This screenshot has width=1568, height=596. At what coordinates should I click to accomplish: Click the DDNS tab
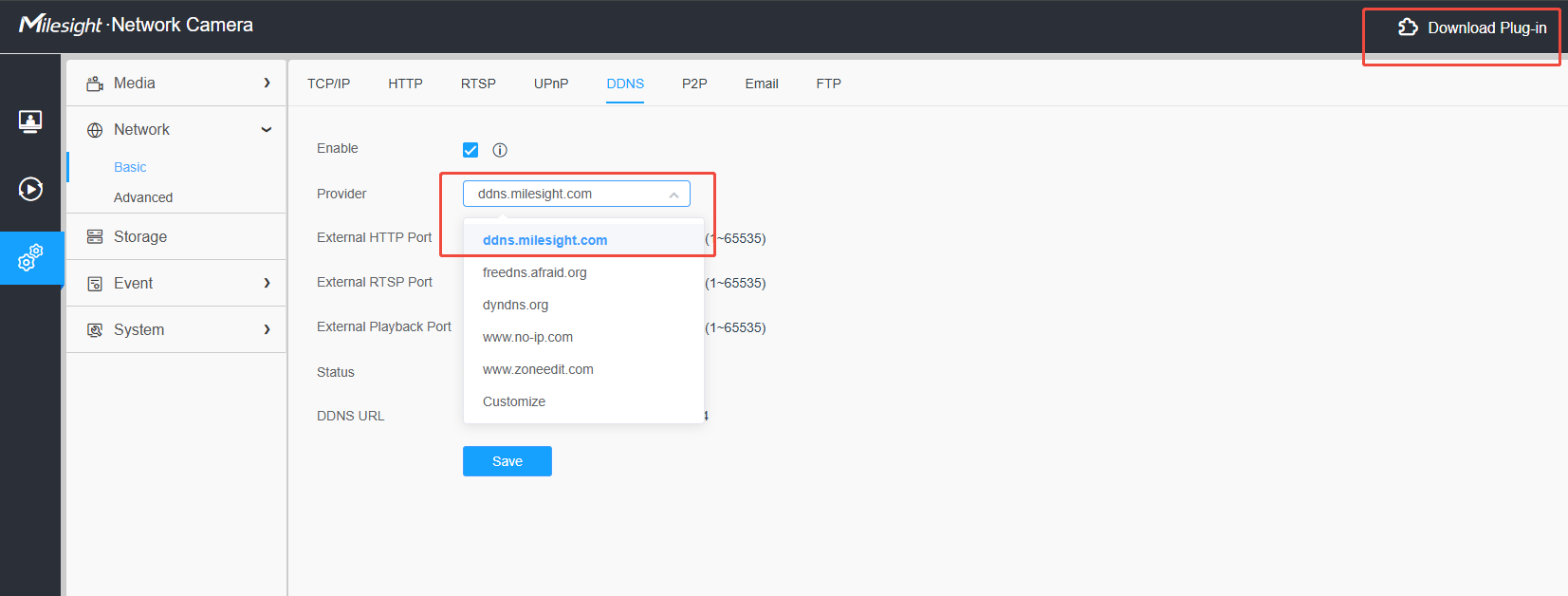625,84
